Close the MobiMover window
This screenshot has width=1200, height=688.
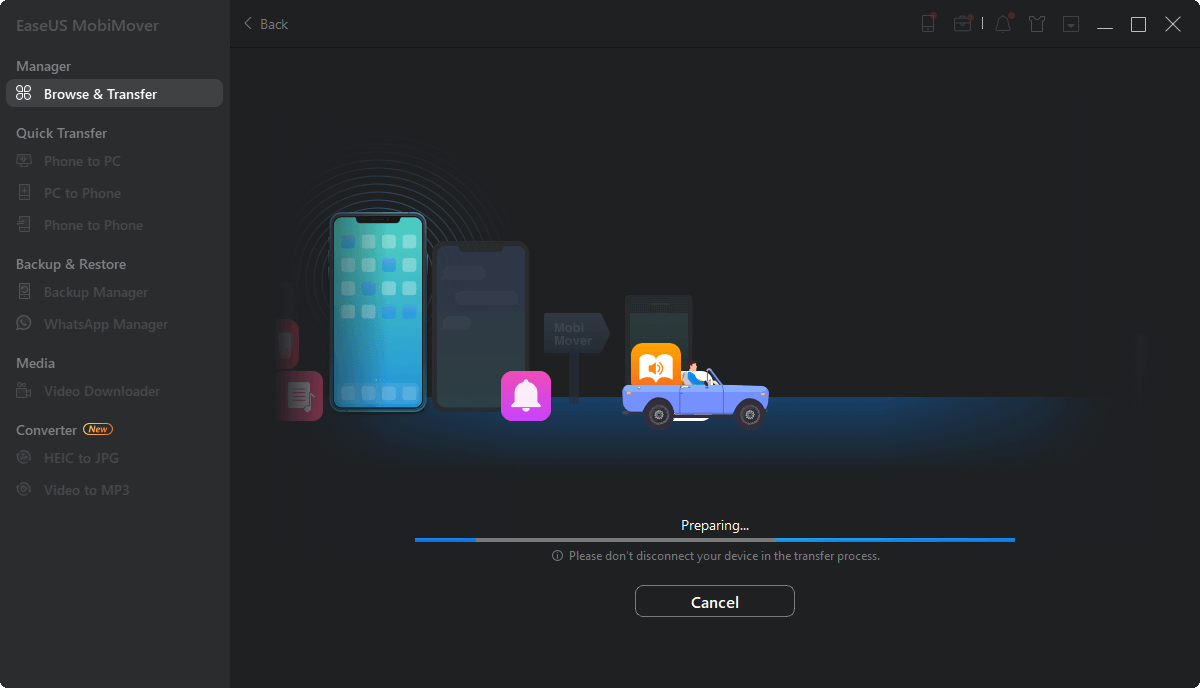coord(1173,24)
